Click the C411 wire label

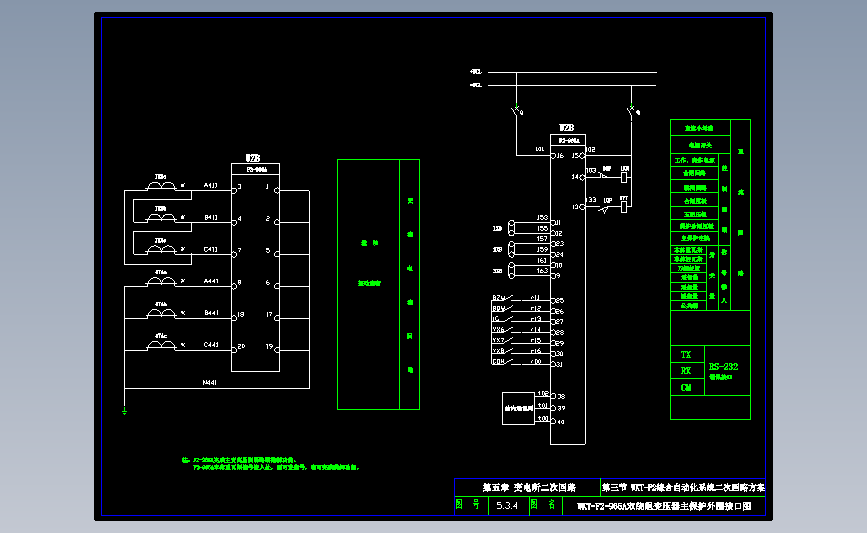click(211, 249)
